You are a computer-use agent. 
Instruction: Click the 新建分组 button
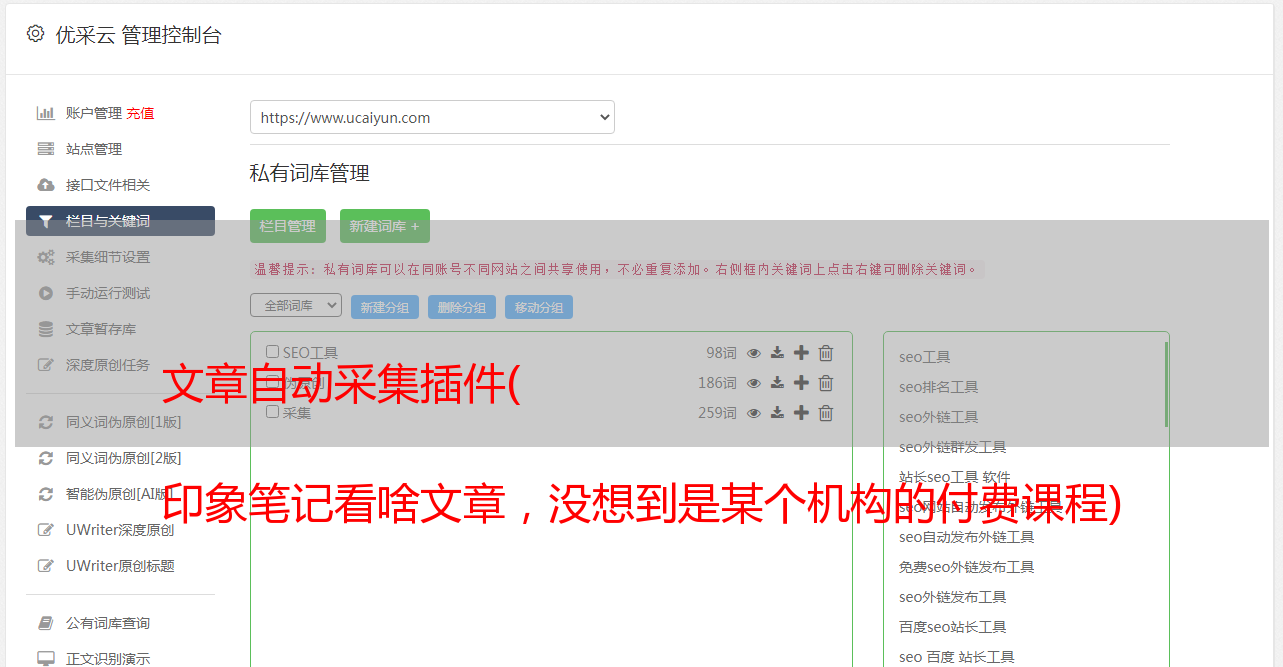385,307
